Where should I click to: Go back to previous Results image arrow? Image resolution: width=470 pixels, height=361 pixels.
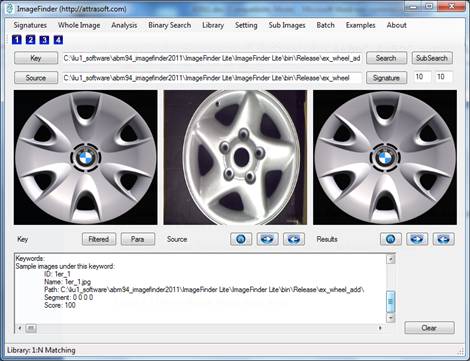[x=443, y=239]
